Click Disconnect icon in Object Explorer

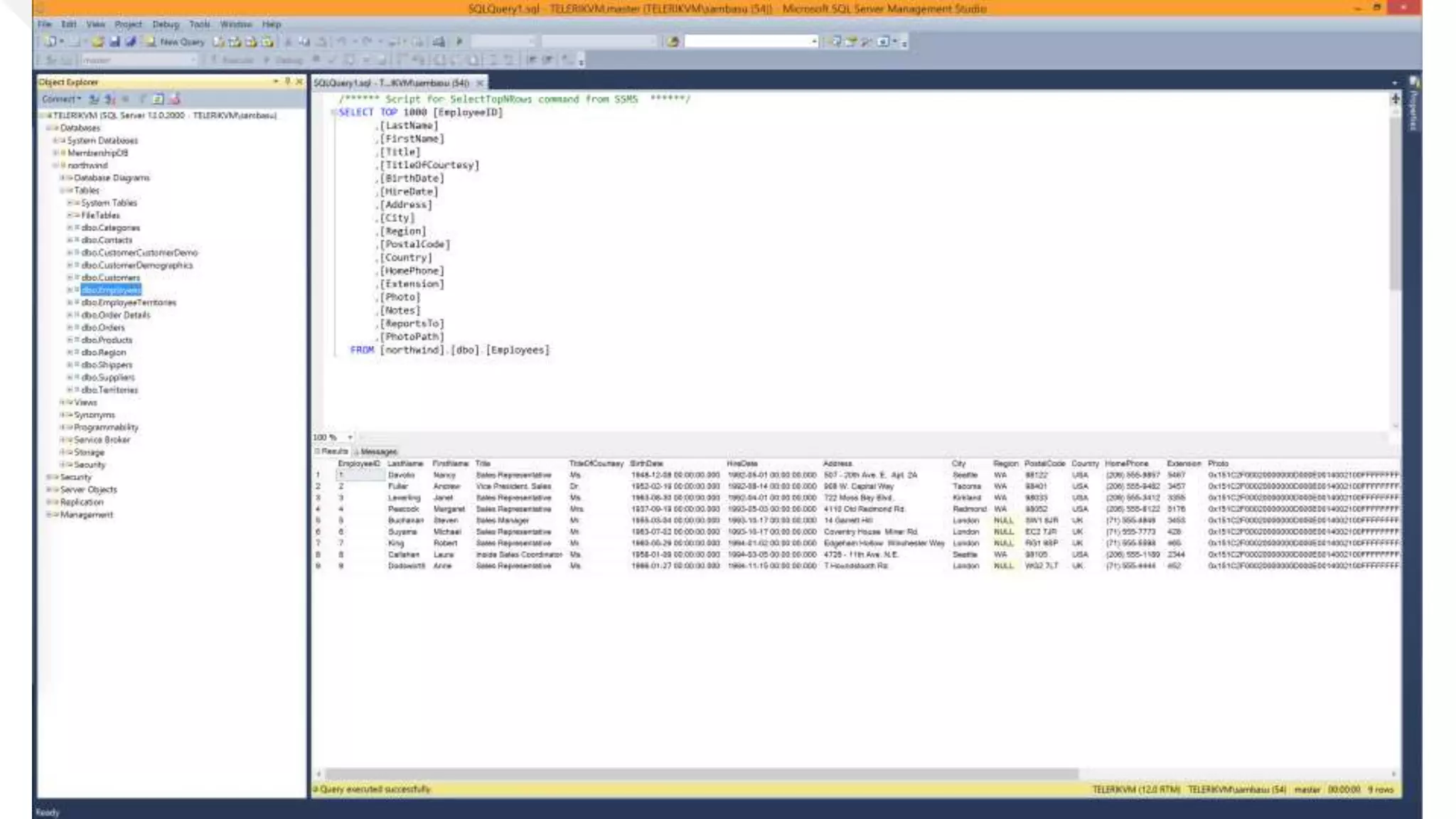coord(110,100)
